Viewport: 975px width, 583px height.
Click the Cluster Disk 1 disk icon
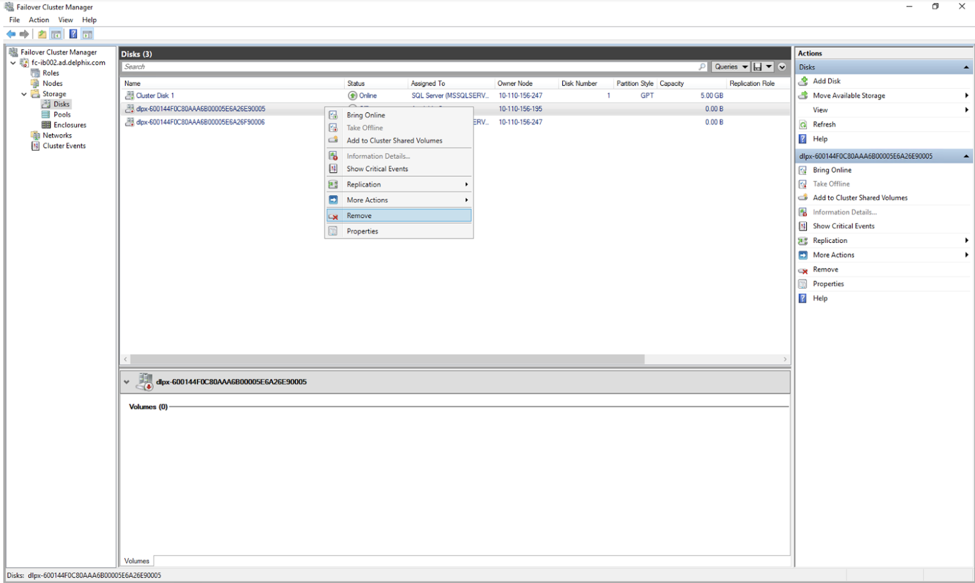pos(129,96)
